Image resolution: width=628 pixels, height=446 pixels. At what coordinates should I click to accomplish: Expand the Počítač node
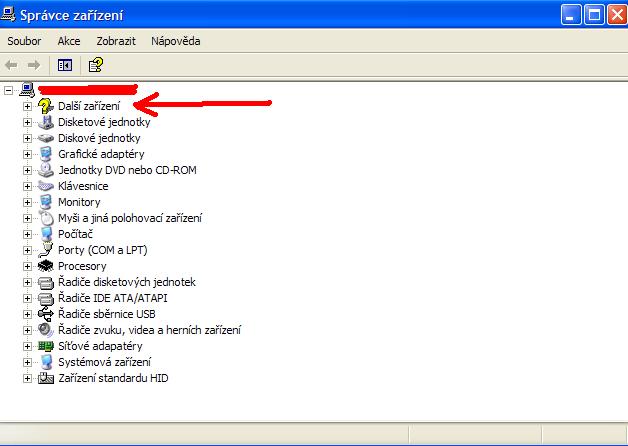click(27, 235)
